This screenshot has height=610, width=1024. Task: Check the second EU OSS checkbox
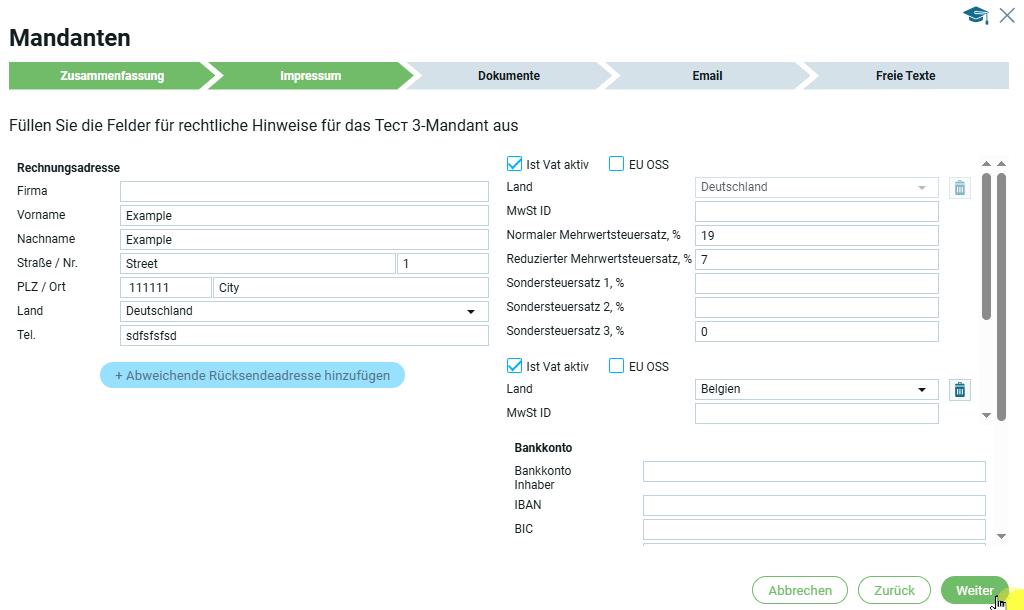617,366
